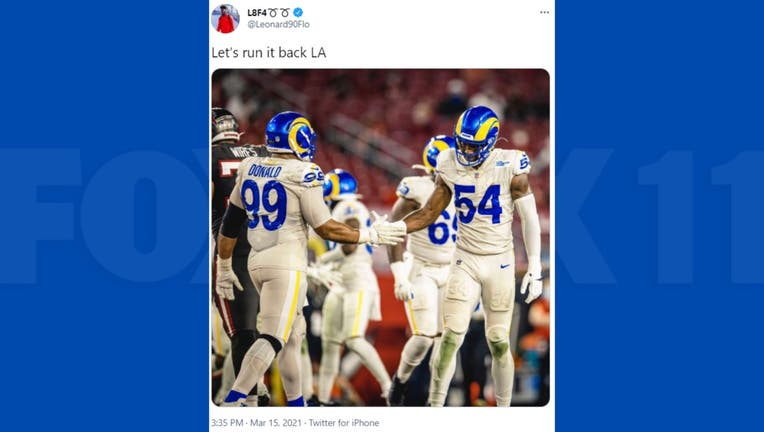Screen dimensions: 764x432
Task: Open the @Leonard90Flo handle link
Action: (278, 24)
